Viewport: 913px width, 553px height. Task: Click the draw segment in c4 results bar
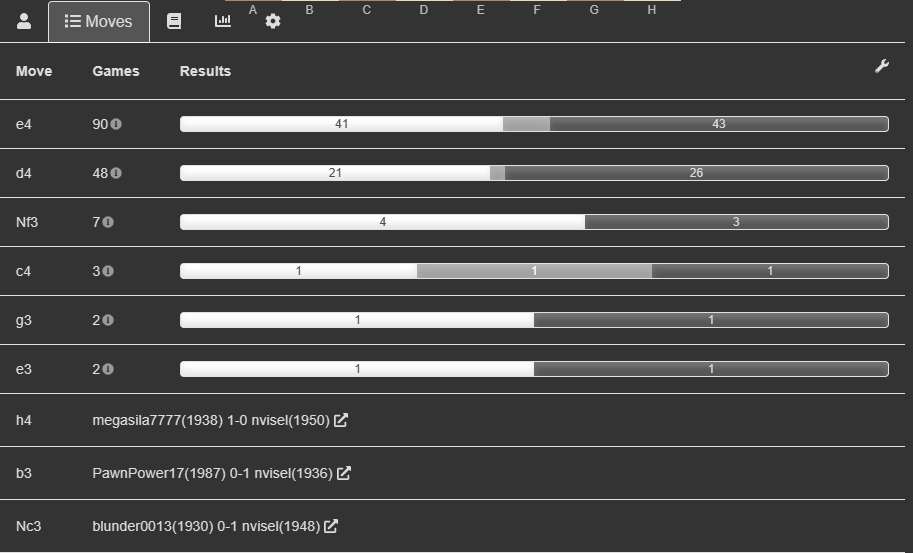coord(534,271)
